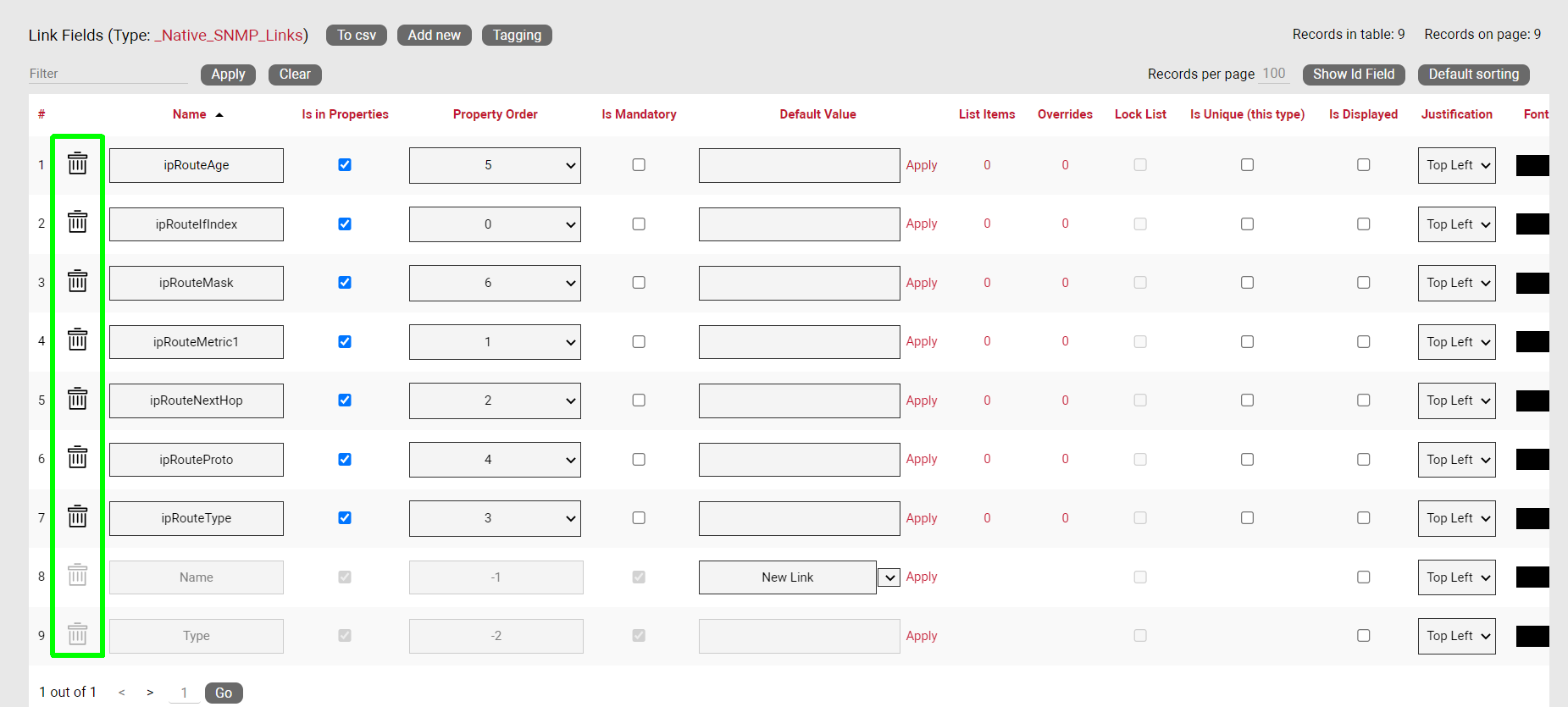Expand Justification dropdown for ipRouteType
1568x707 pixels.
tap(1456, 518)
